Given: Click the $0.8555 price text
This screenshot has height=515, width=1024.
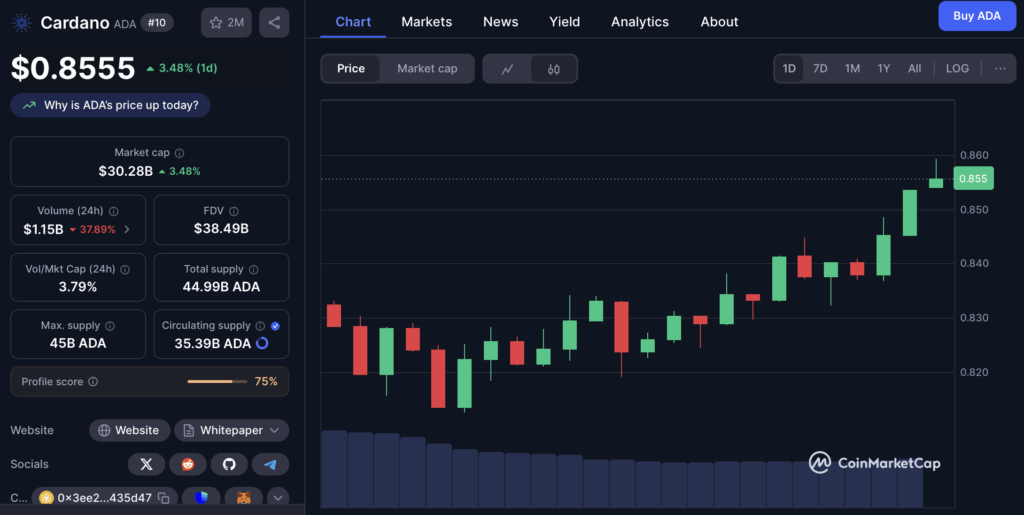Looking at the screenshot, I should (x=73, y=68).
